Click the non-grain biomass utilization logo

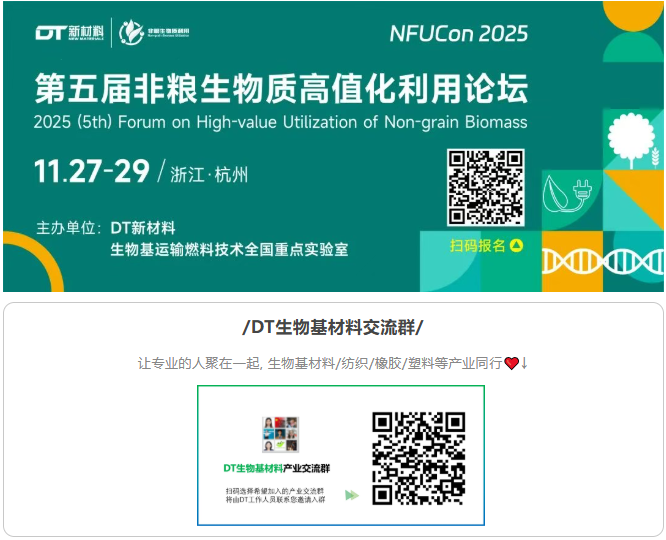pos(154,32)
